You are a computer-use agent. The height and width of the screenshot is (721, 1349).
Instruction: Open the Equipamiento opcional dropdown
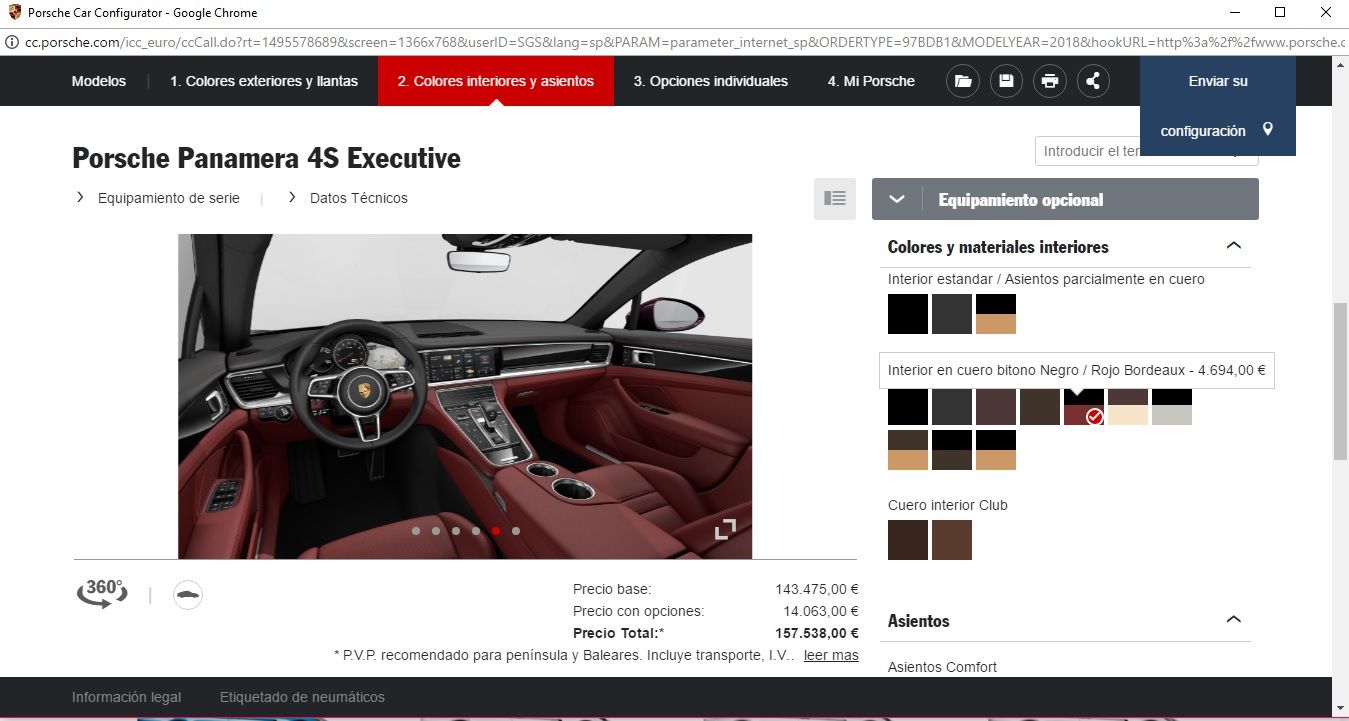click(x=1065, y=199)
